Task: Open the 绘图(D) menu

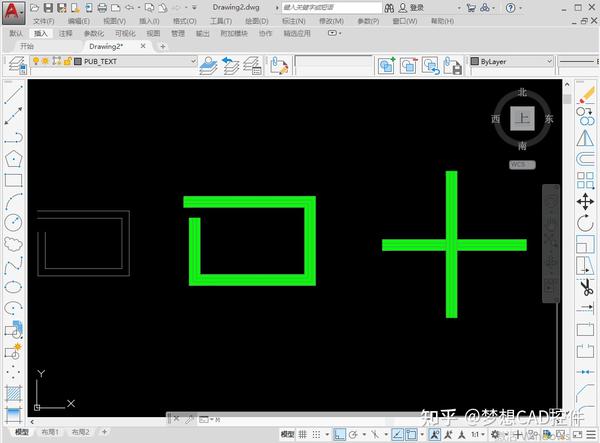Action: click(257, 21)
